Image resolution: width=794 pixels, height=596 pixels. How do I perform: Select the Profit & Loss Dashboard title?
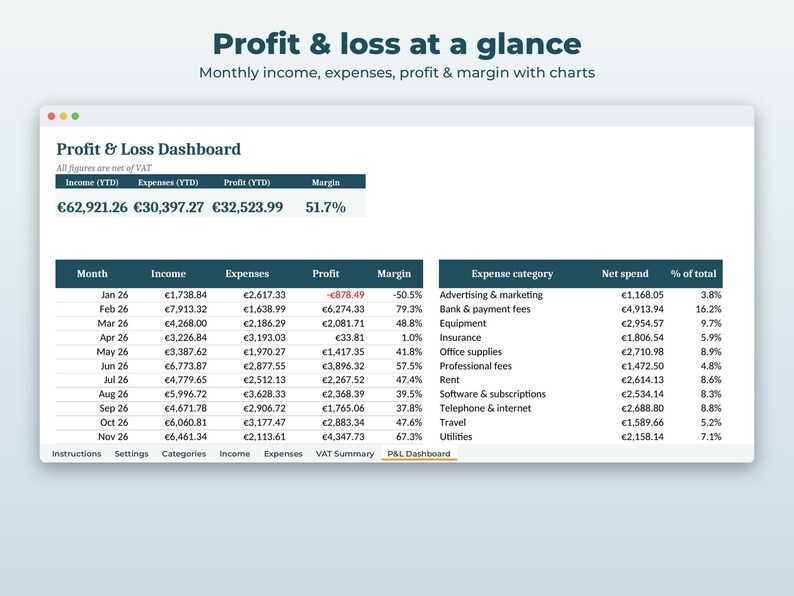[x=148, y=149]
